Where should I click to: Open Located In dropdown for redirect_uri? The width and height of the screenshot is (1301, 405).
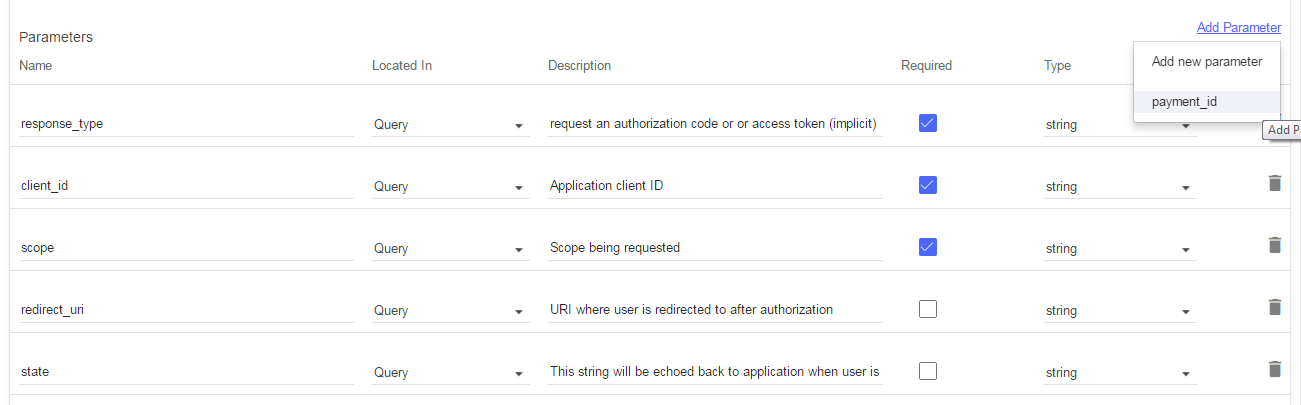[450, 310]
